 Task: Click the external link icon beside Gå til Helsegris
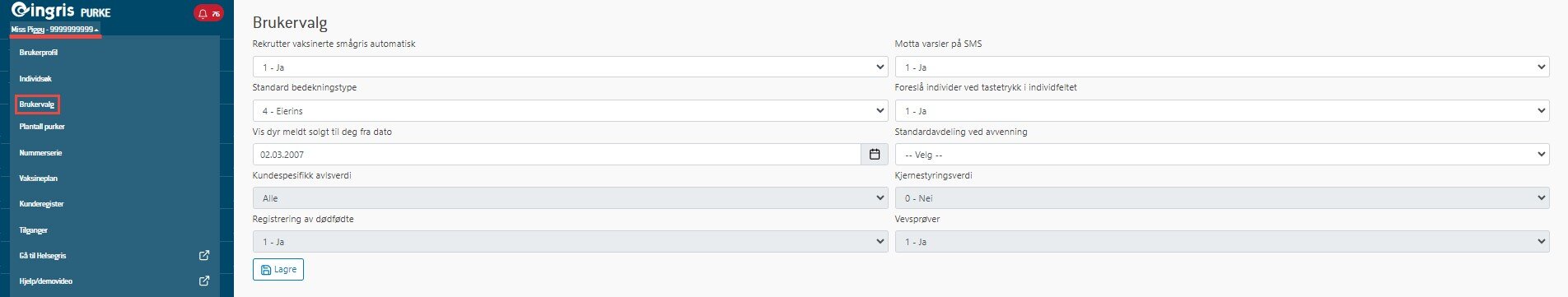[x=204, y=256]
